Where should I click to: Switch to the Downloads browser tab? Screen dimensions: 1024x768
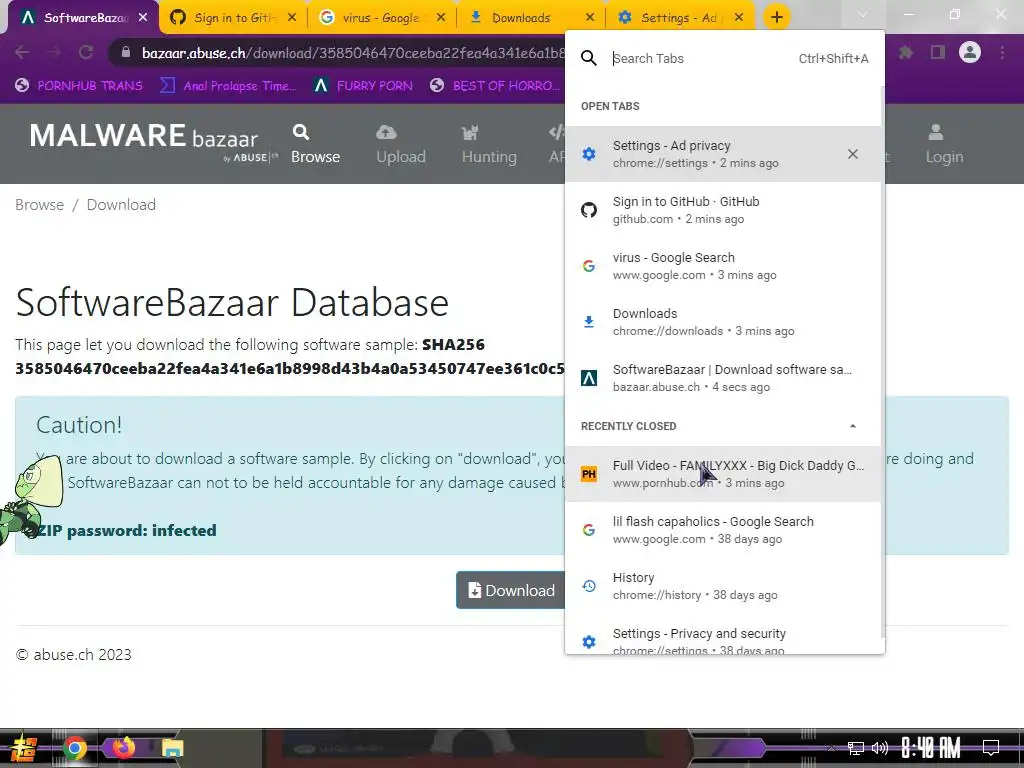(x=530, y=18)
